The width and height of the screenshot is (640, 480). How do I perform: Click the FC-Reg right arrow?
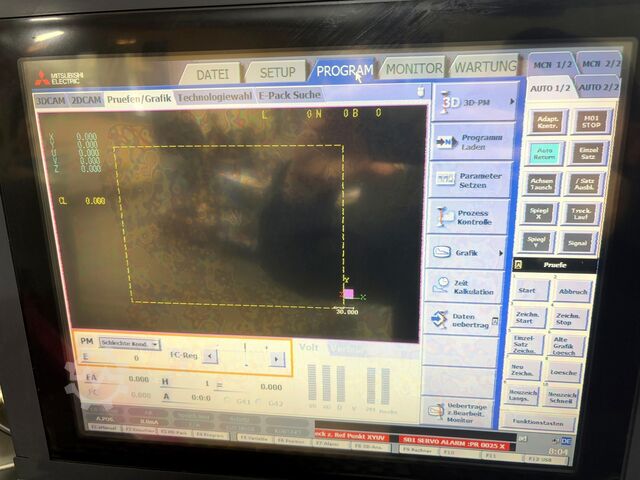277,359
